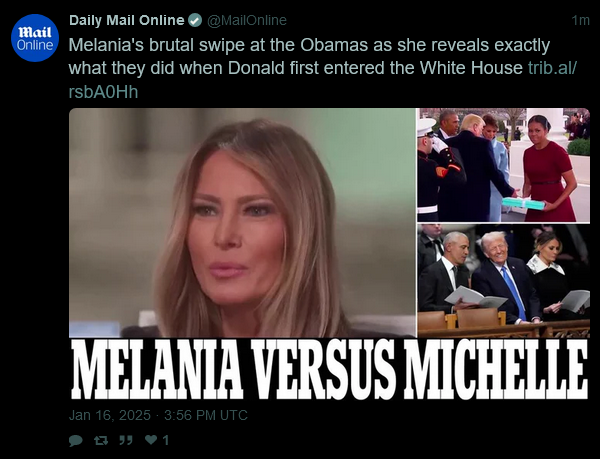Viewport: 600px width, 459px height.
Task: Click the rsbA0Hh portion of the link
Action: click(103, 92)
